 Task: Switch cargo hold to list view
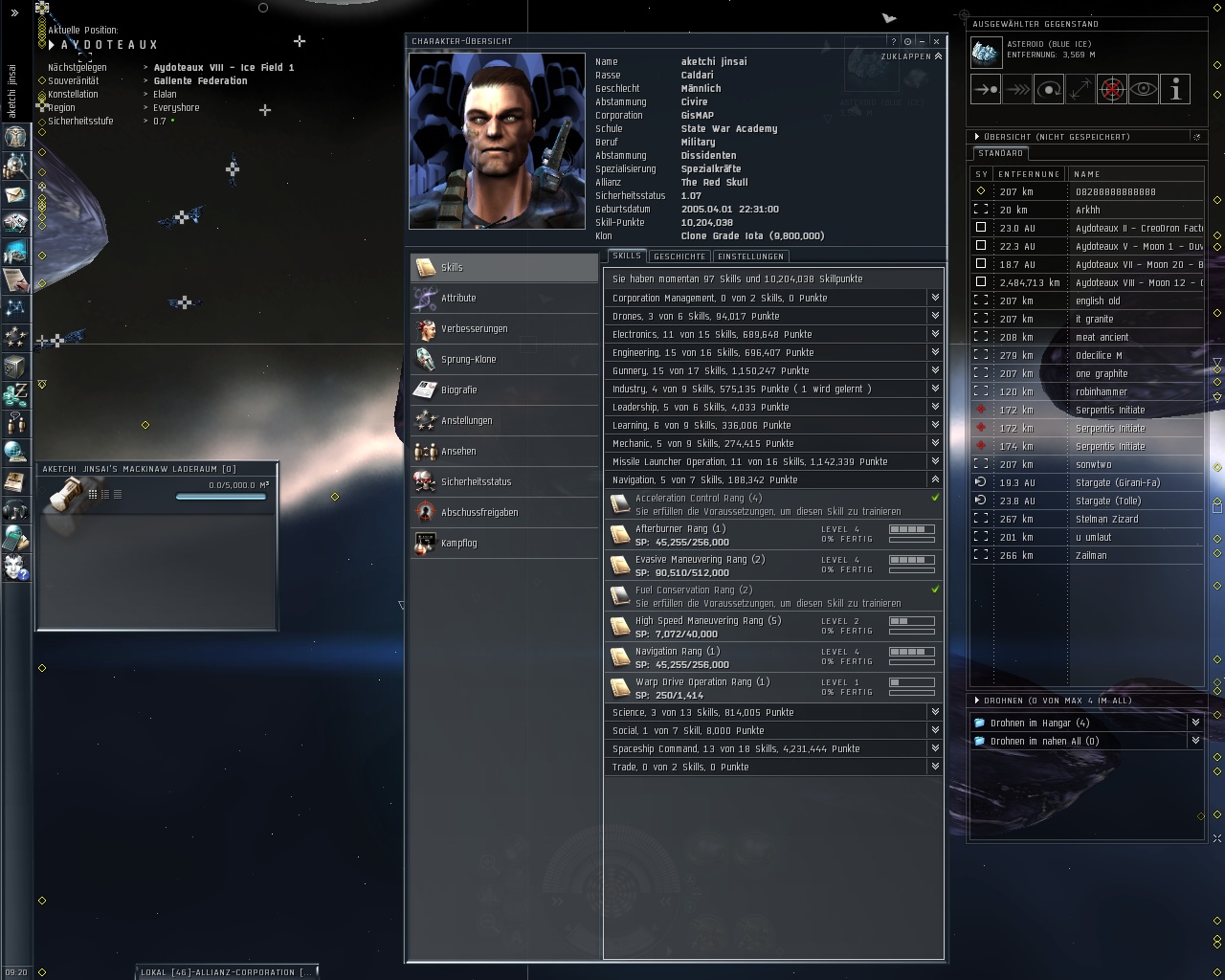click(117, 494)
